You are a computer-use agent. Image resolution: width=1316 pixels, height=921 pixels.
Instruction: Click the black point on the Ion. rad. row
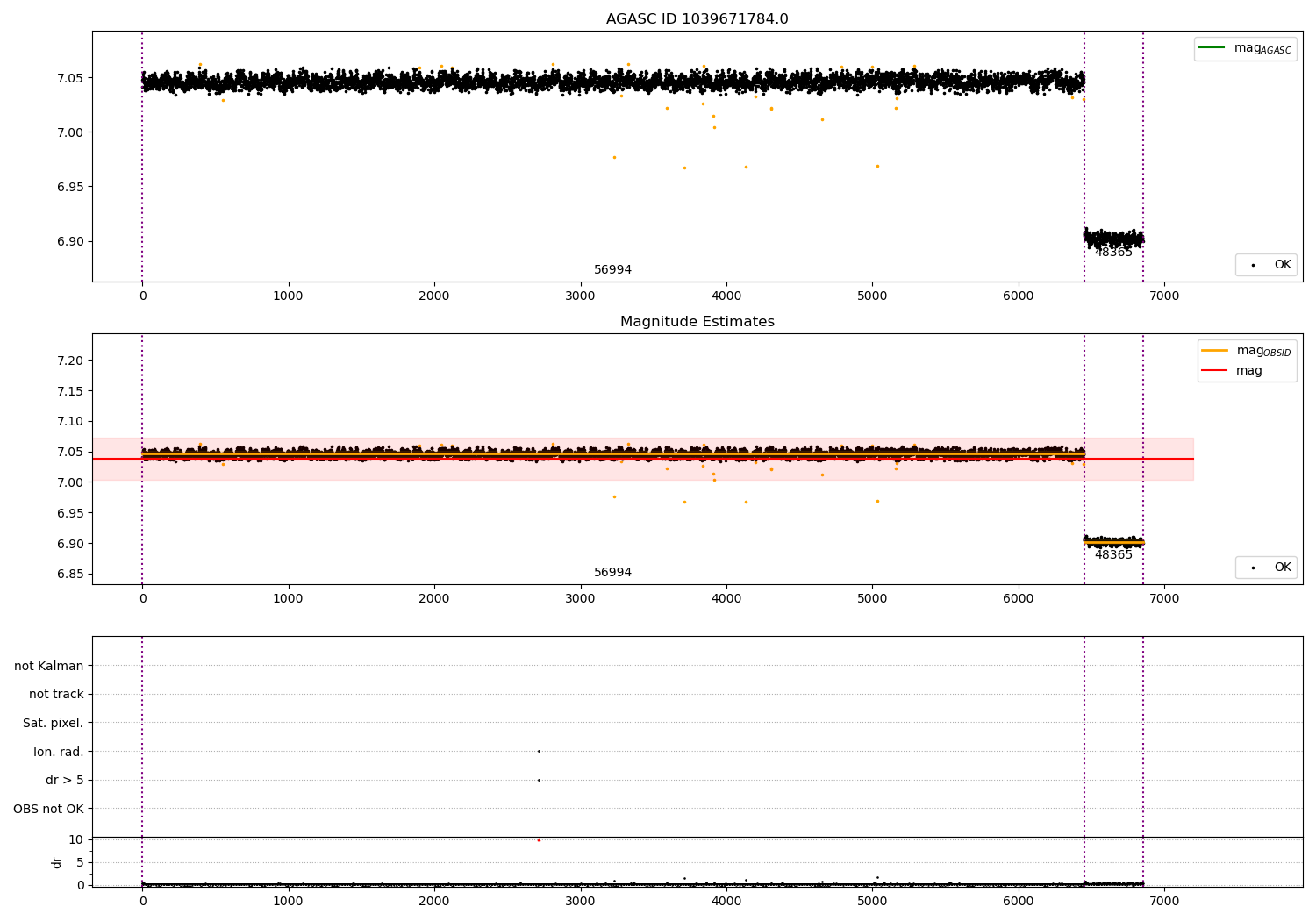(x=539, y=751)
